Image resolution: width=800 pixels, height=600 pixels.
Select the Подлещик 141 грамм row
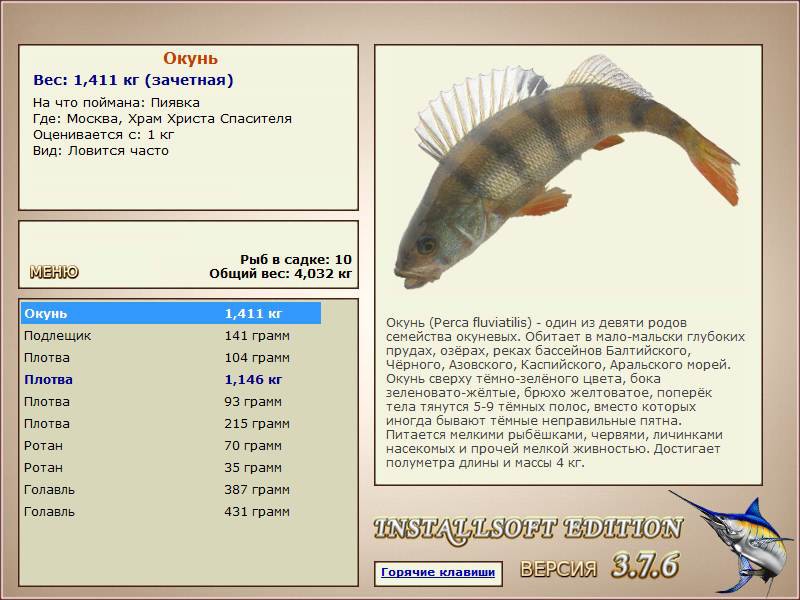[171, 336]
